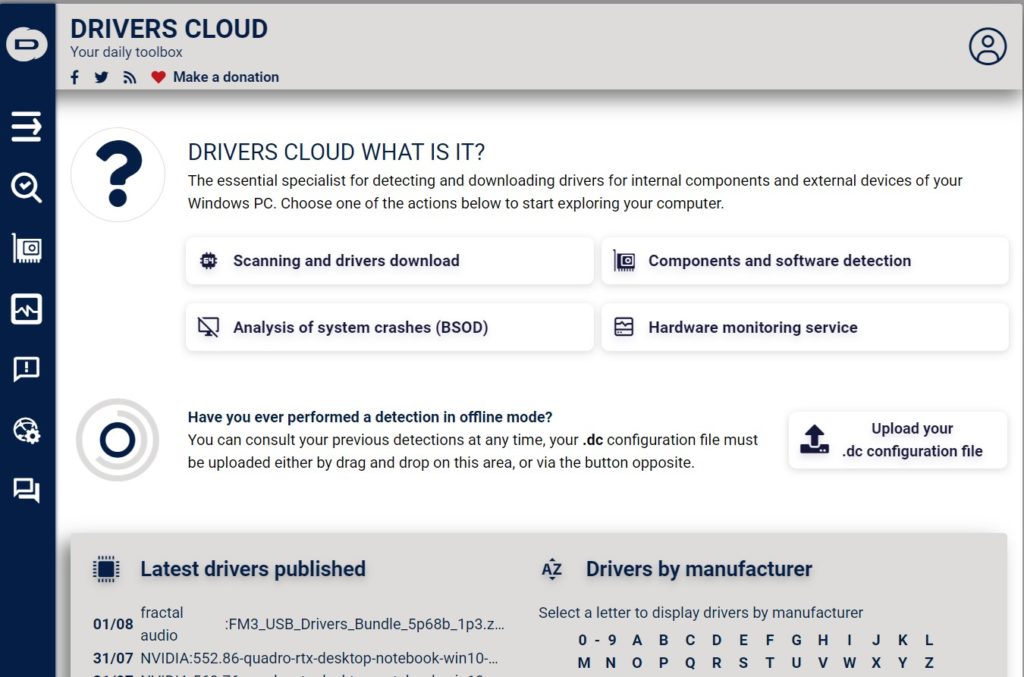Click the Drivers Cloud logo top left
The image size is (1024, 677).
[27, 44]
